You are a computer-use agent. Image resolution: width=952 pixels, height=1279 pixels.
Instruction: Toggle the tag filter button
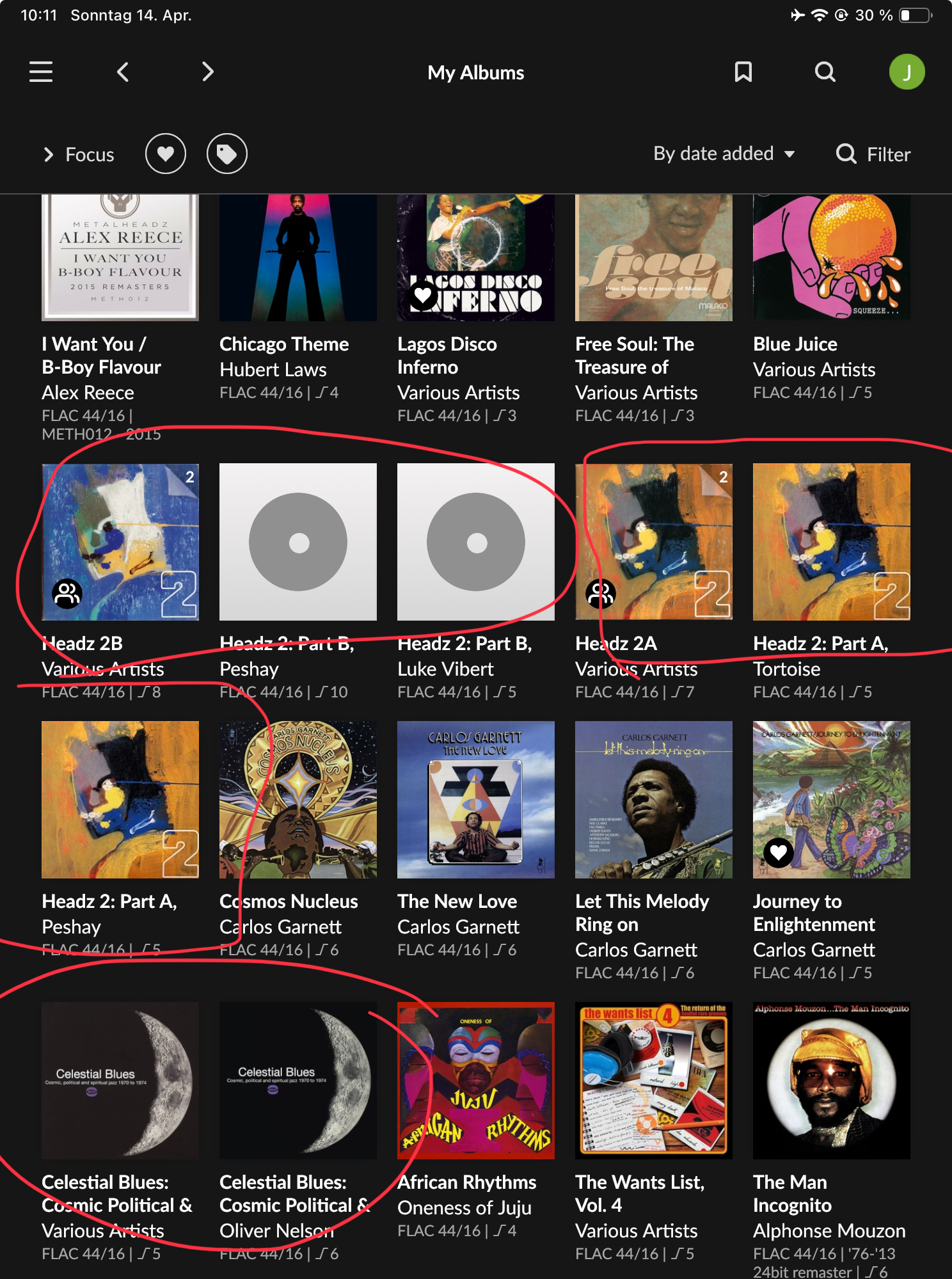click(227, 154)
